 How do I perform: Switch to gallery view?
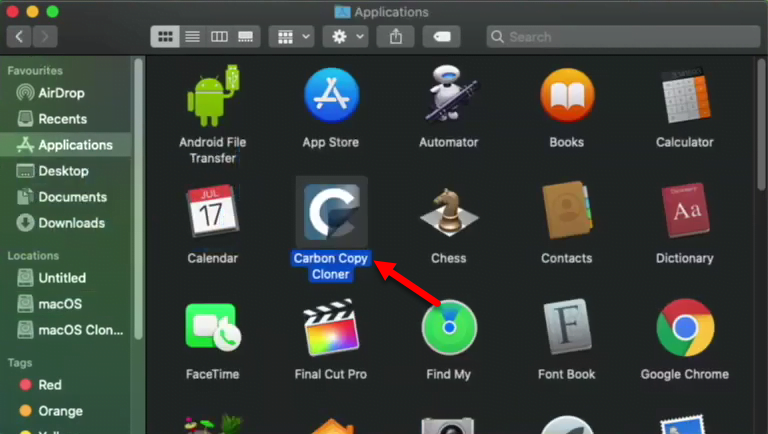pos(246,37)
